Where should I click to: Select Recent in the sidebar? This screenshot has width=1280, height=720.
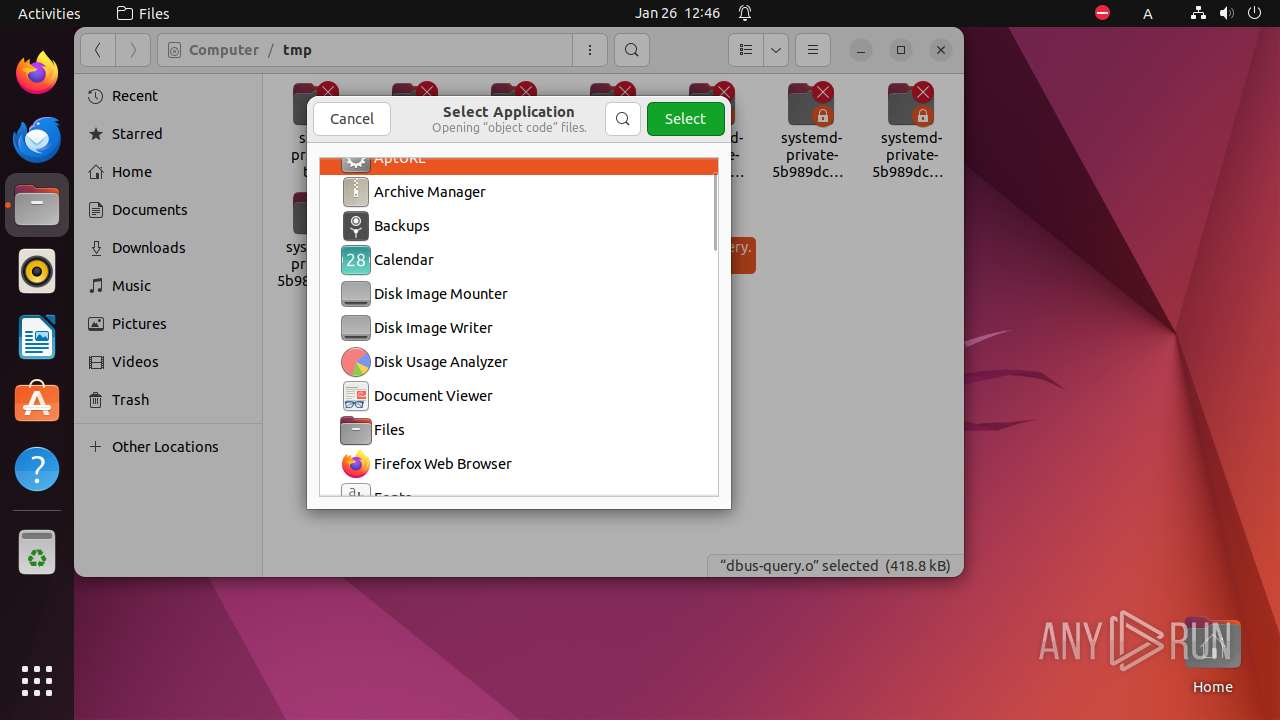tap(168, 96)
